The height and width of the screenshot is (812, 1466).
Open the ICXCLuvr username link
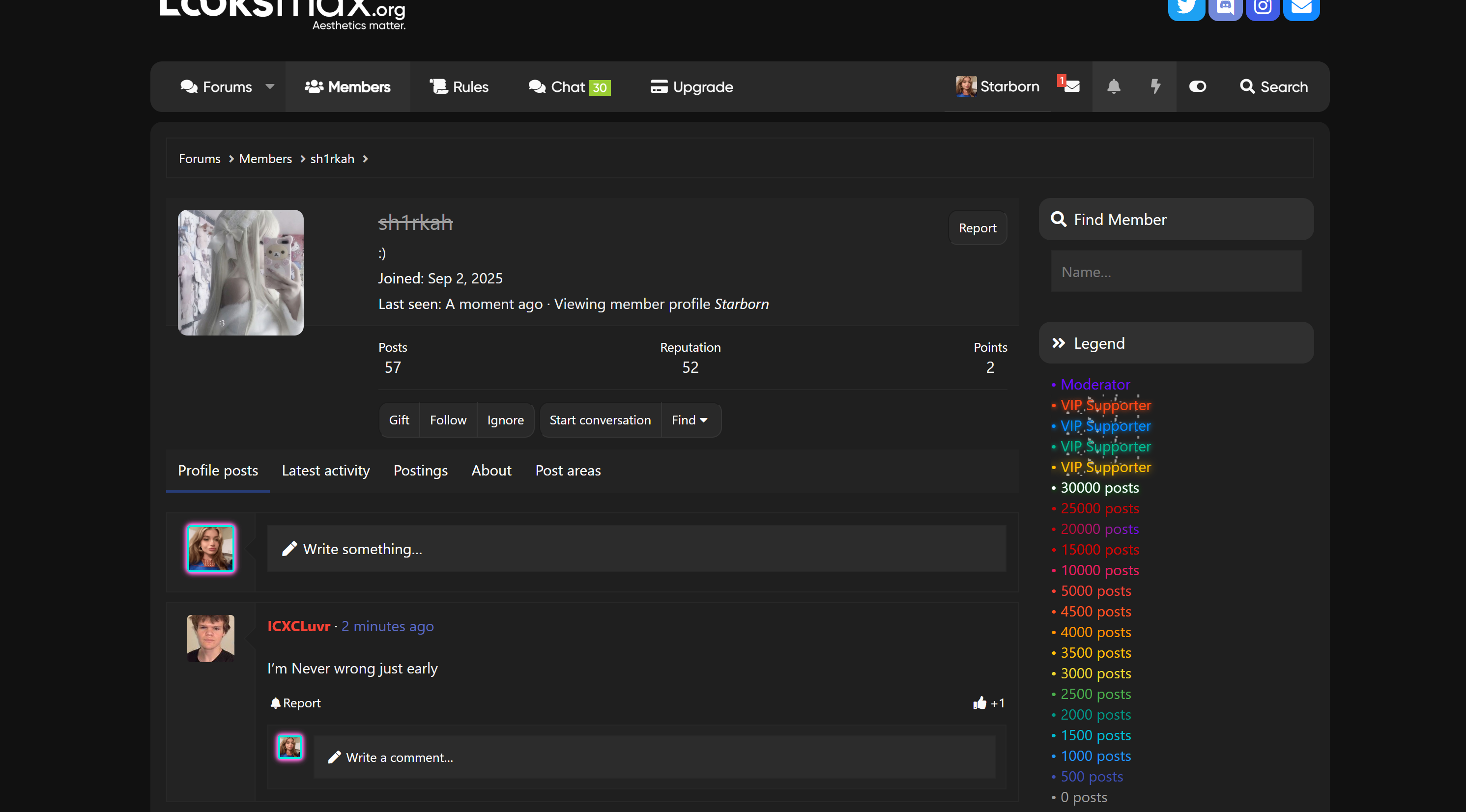(299, 626)
